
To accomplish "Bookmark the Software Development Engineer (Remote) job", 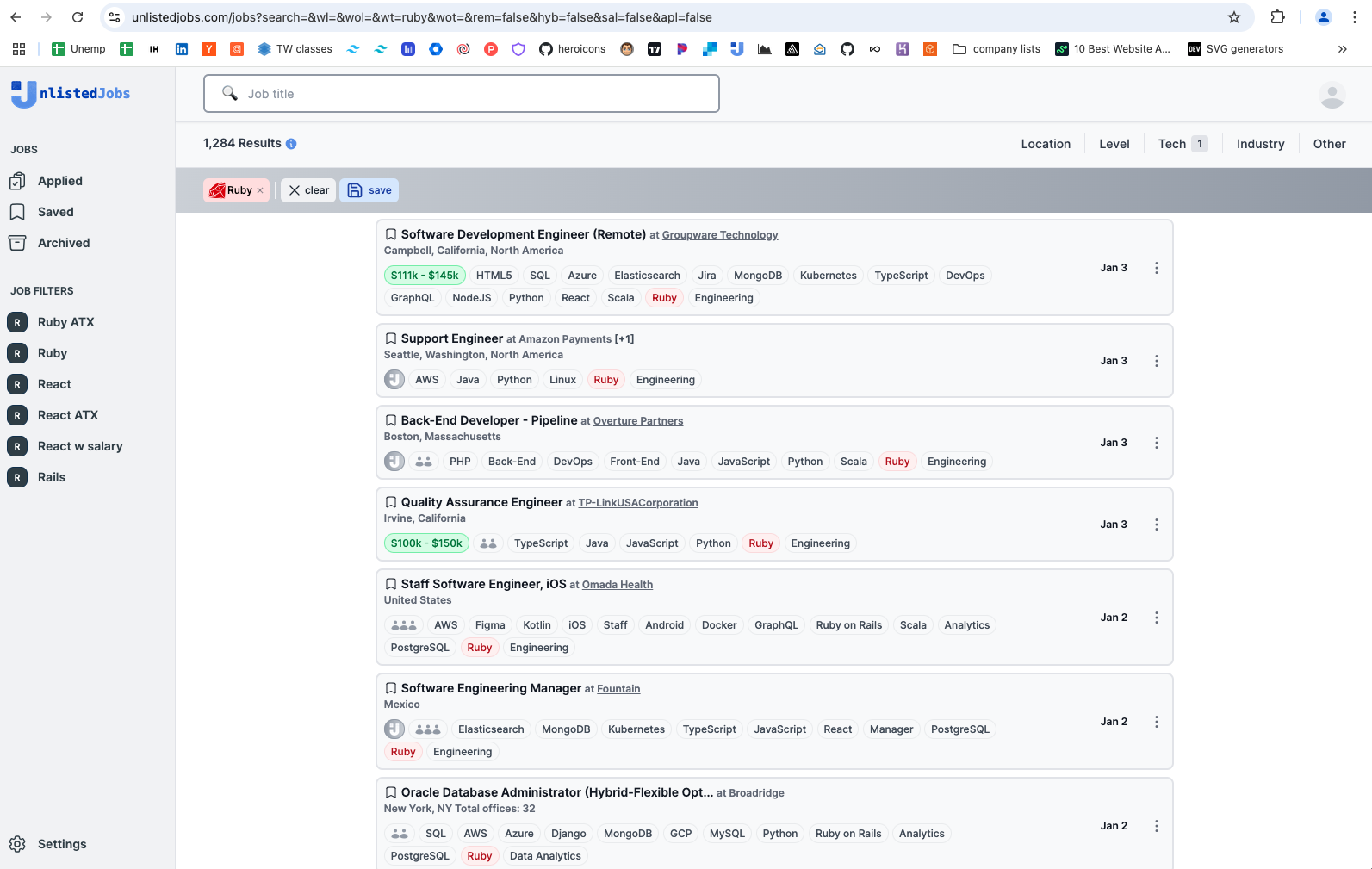I will point(391,234).
